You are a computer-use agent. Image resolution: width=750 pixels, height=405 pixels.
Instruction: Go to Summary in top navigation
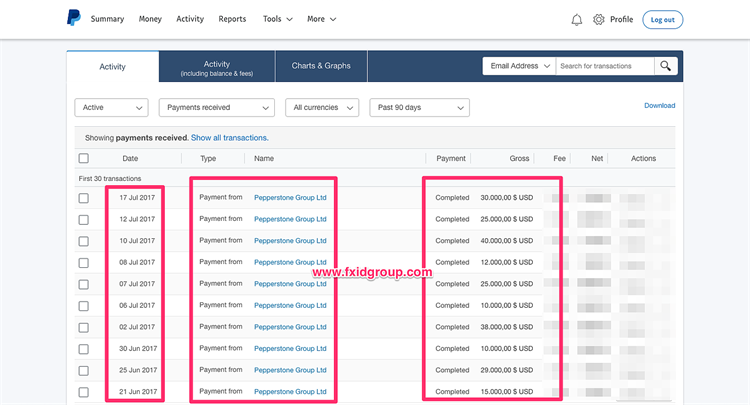point(107,19)
